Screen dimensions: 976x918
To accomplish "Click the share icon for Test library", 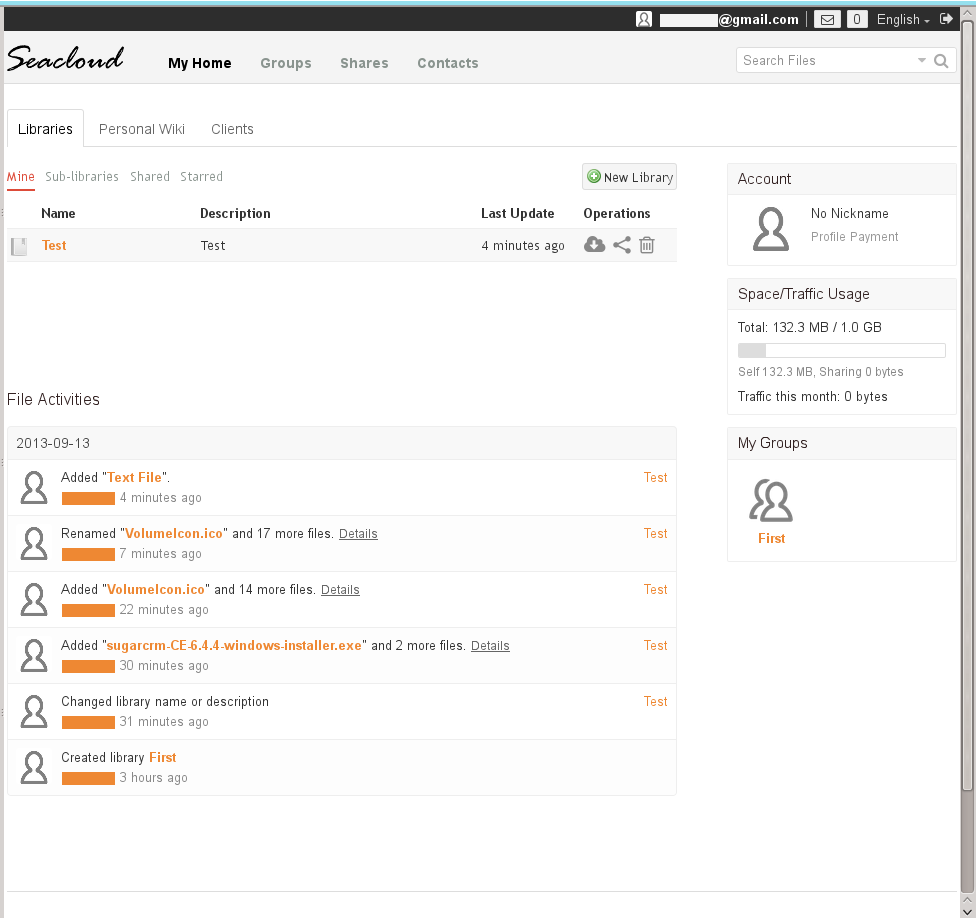I will [x=622, y=245].
